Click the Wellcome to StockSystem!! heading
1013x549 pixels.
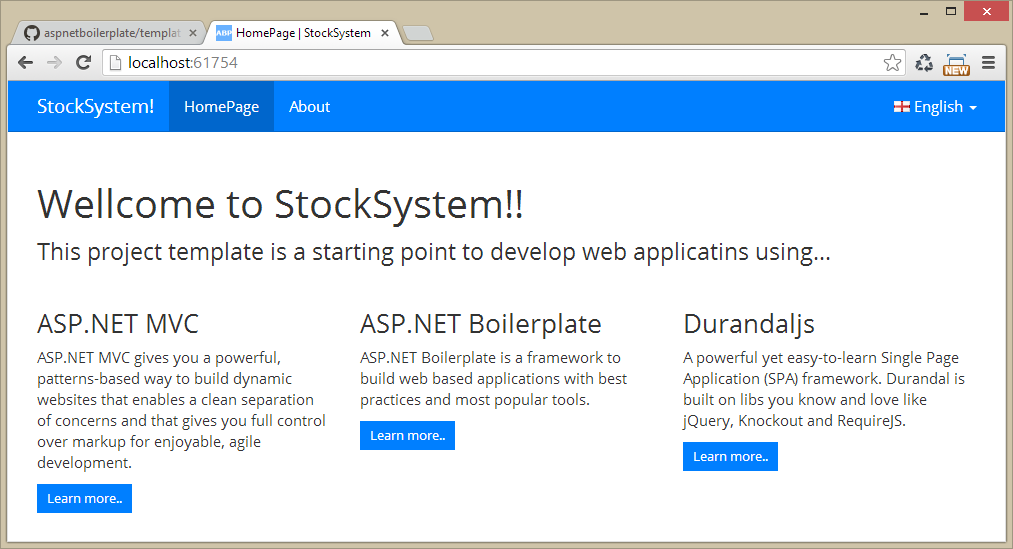pos(280,205)
